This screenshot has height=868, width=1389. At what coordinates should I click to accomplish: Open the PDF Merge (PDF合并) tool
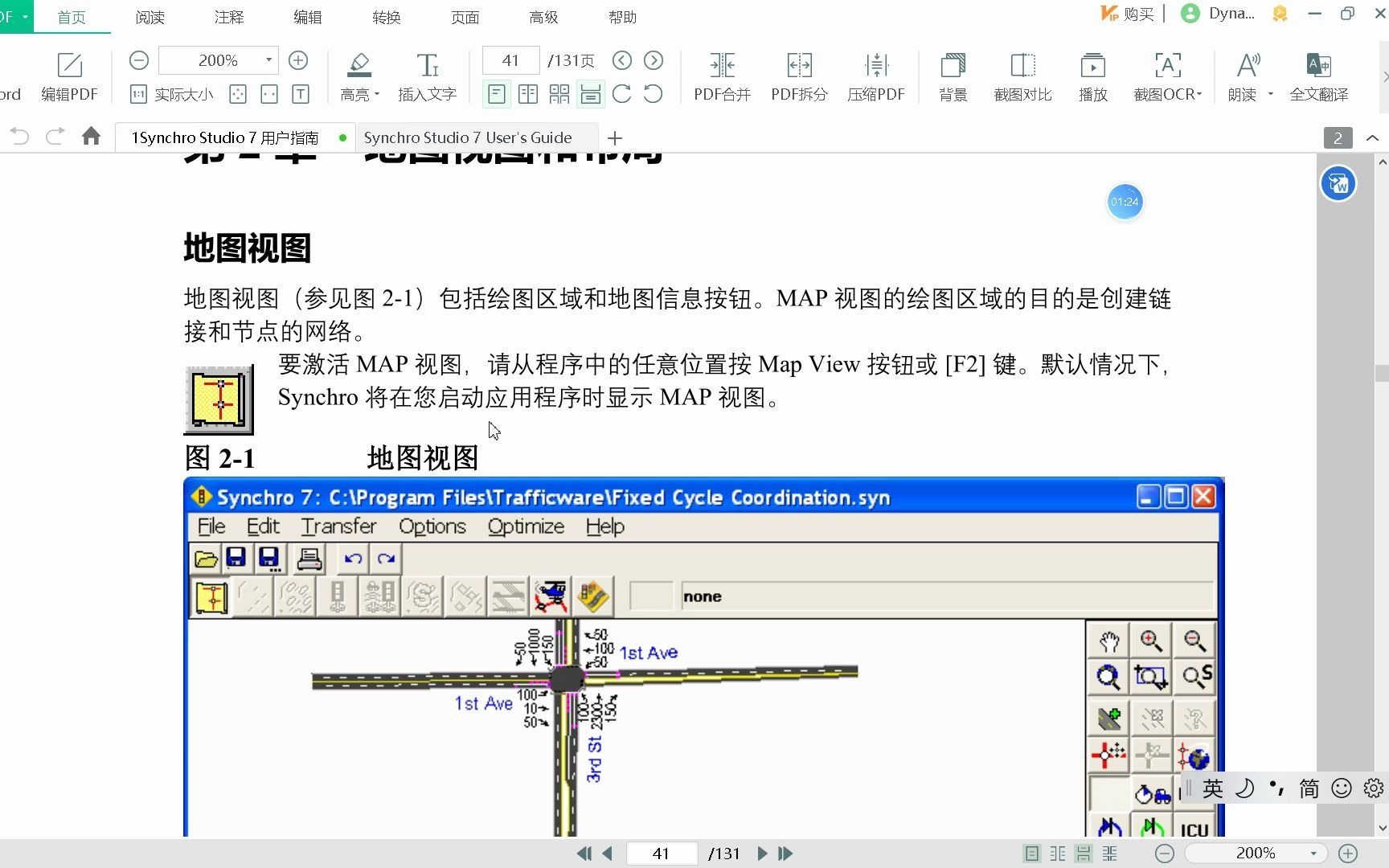(x=722, y=76)
